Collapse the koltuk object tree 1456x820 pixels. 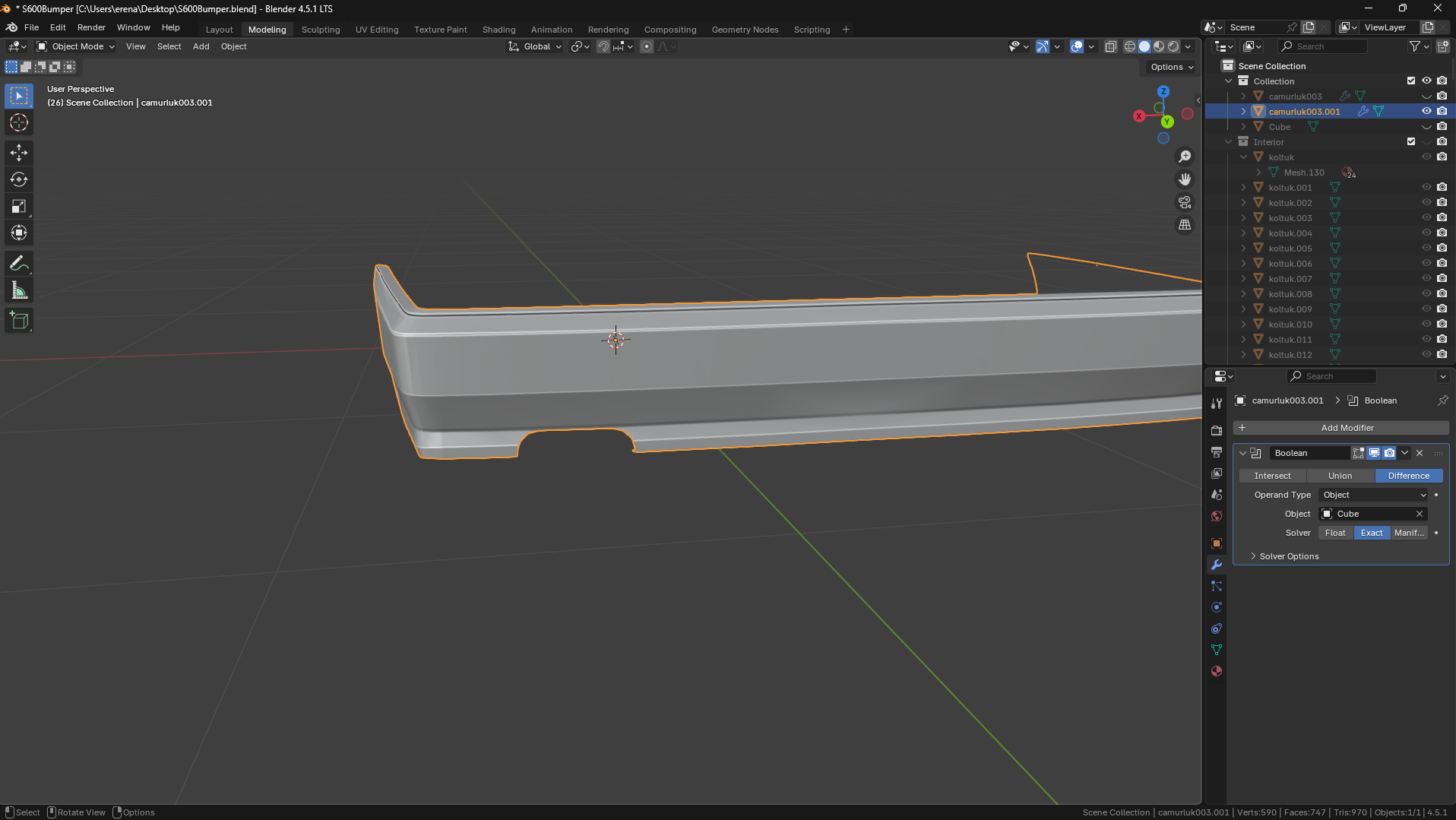click(x=1243, y=157)
